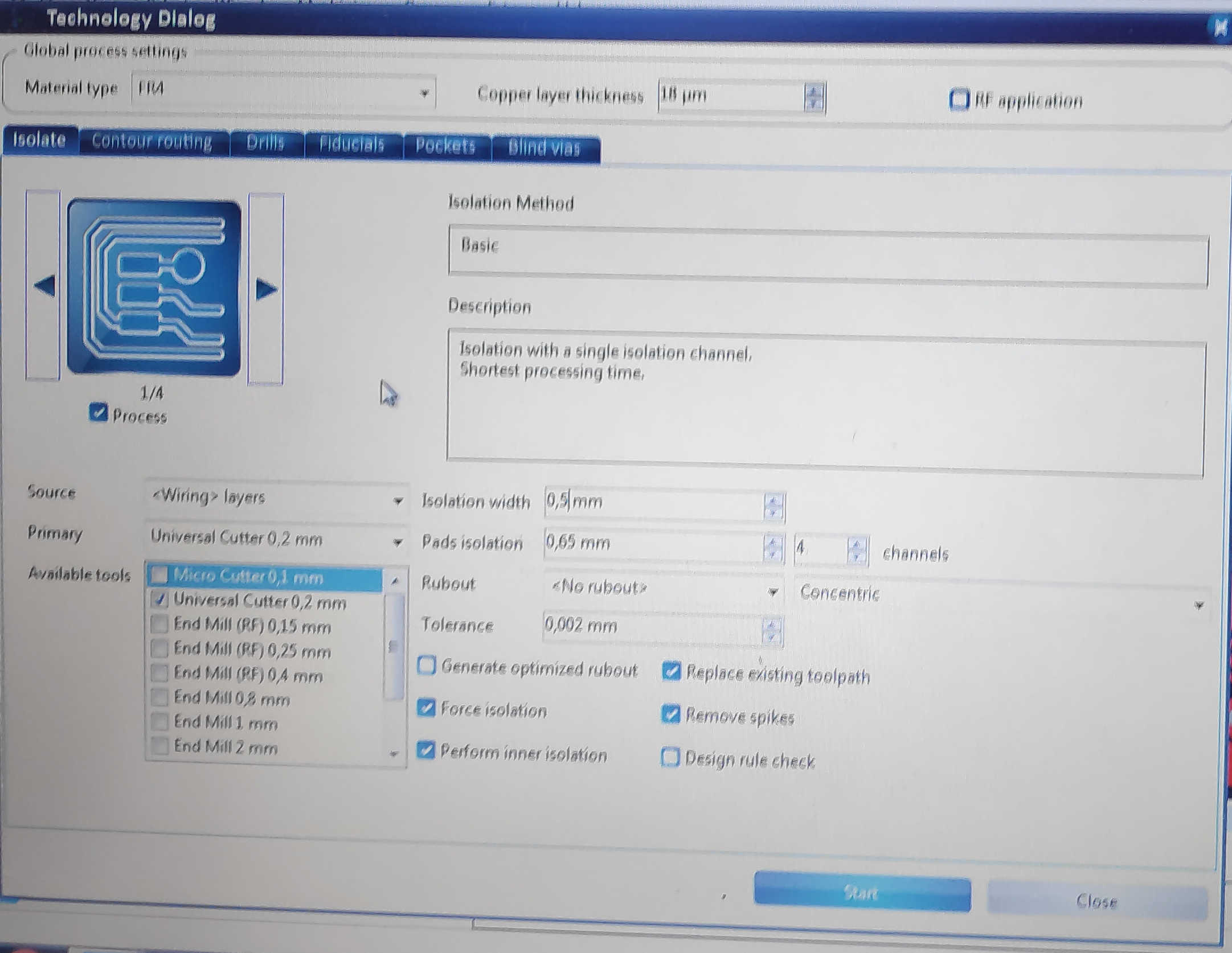Viewport: 1232px width, 953px height.
Task: Adjust Copper layer thickness spinner arrows
Action: coord(814,97)
